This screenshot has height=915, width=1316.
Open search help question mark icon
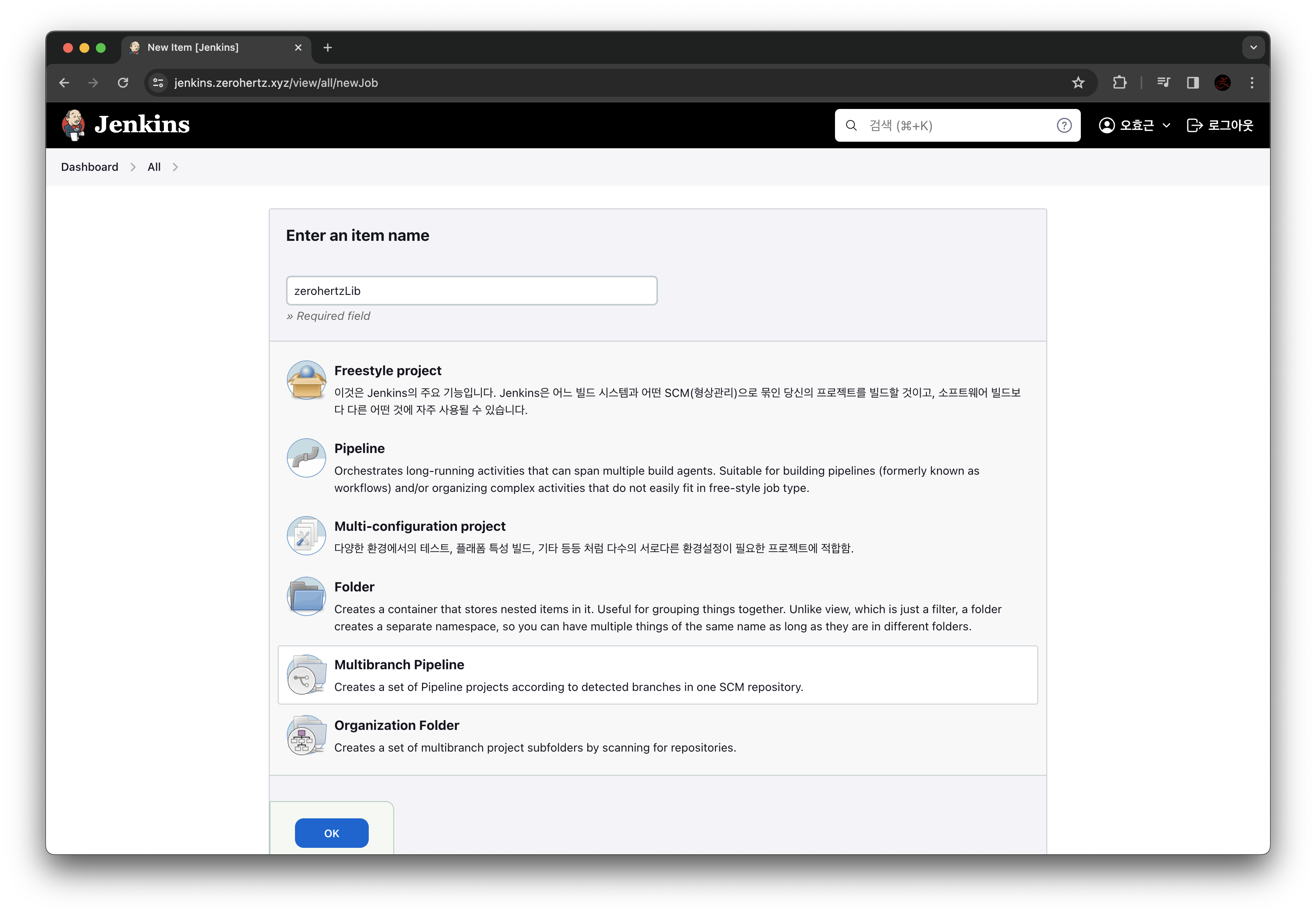point(1064,125)
